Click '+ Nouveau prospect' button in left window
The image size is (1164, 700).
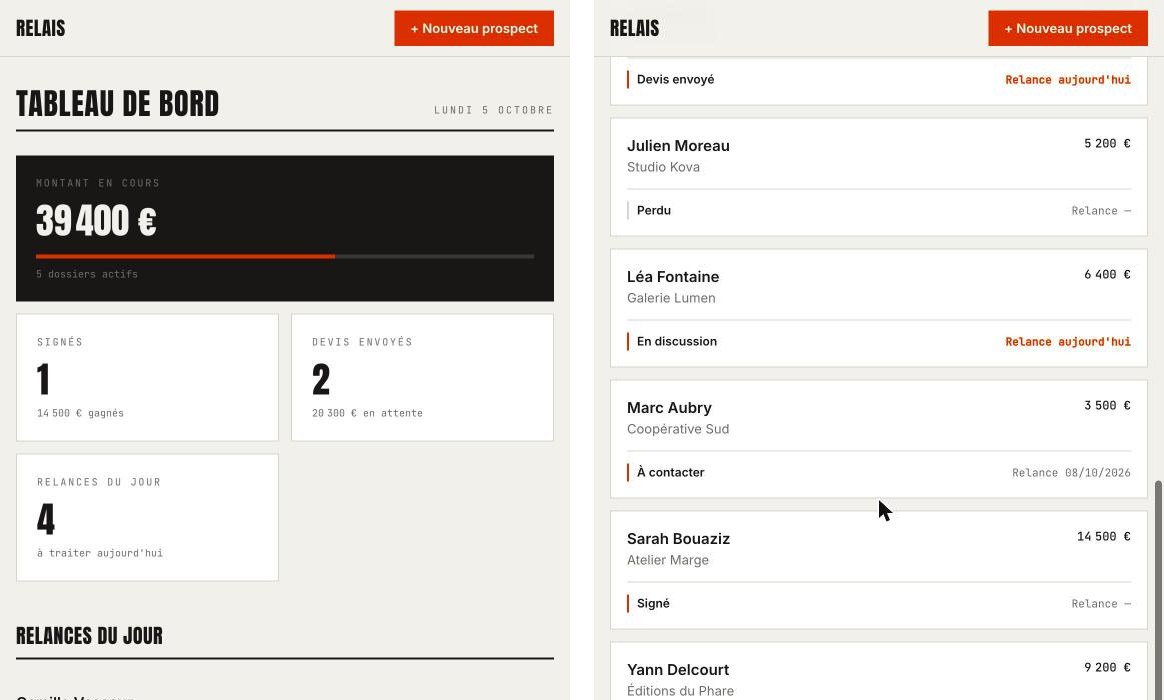tap(474, 28)
